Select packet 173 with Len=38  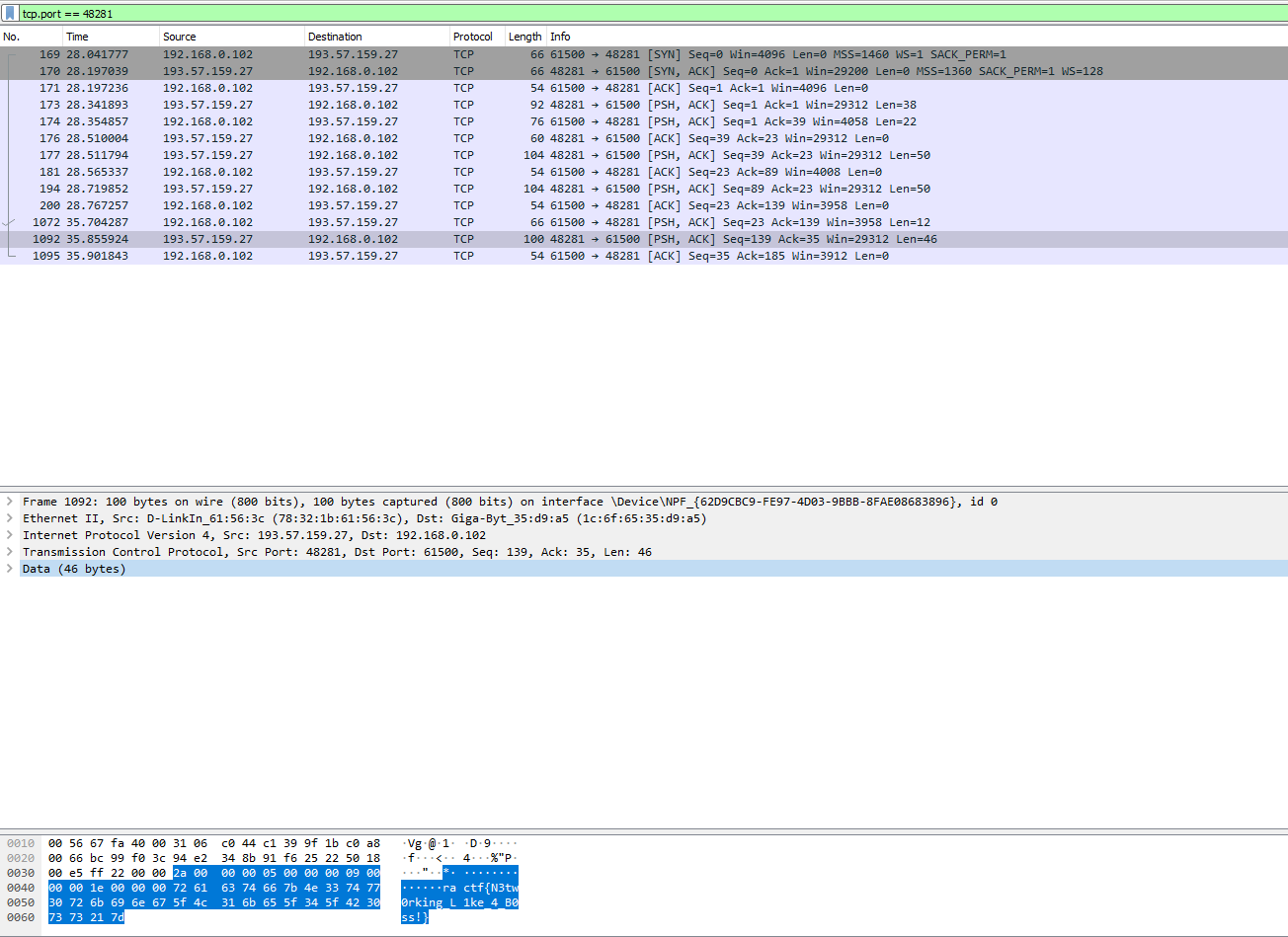point(644,105)
